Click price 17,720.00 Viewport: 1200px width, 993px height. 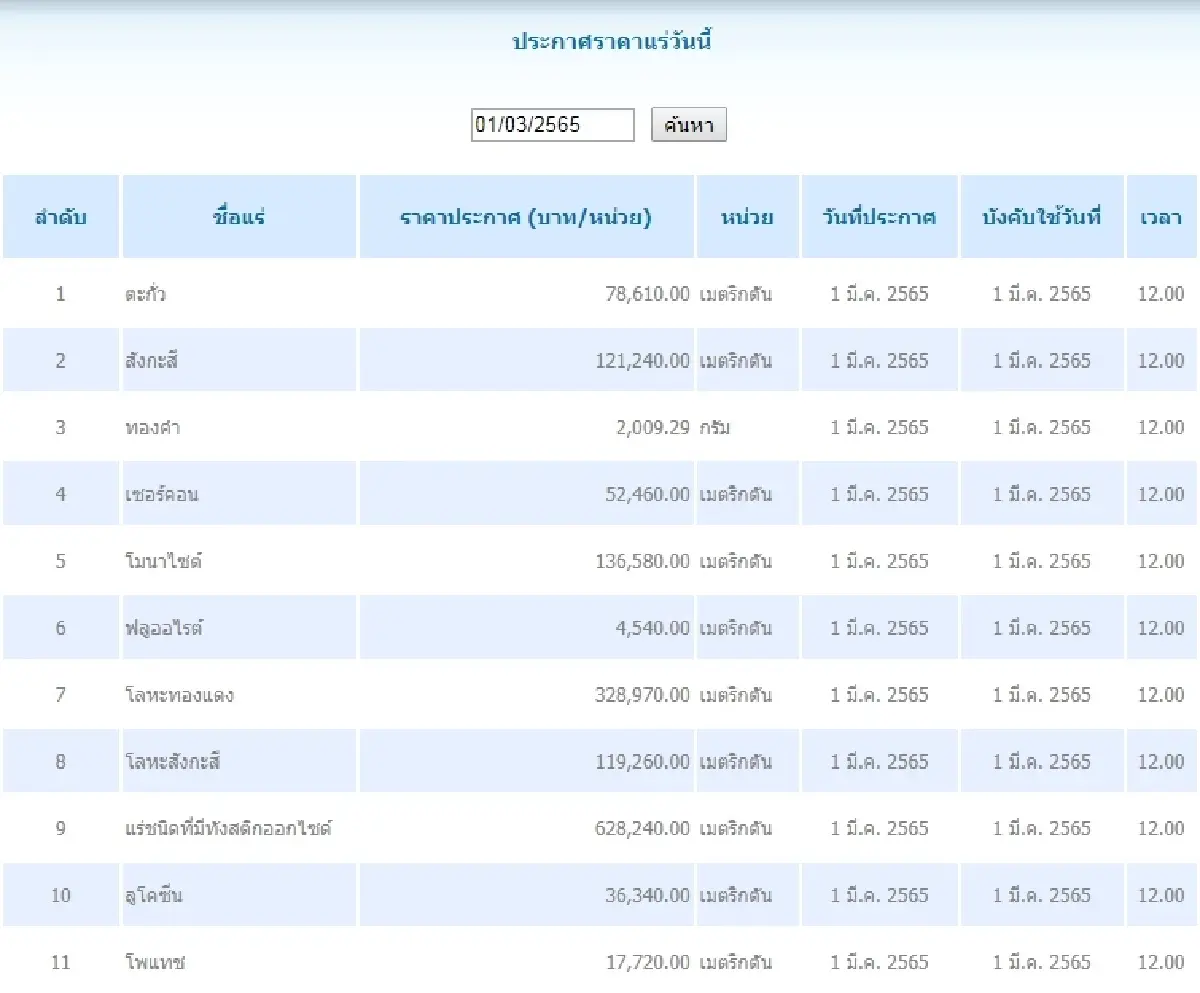coord(647,962)
